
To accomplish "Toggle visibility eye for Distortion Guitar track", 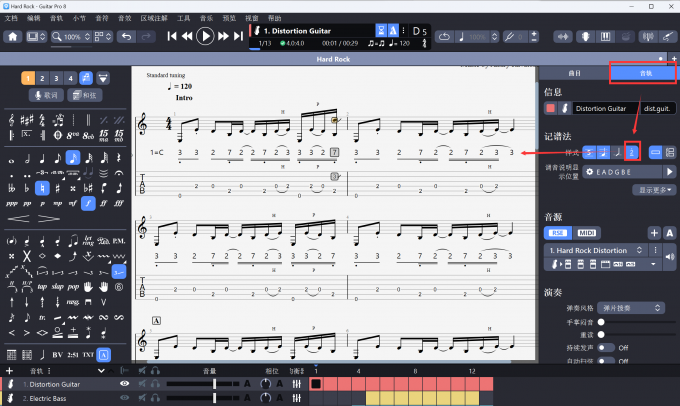I will [x=125, y=383].
